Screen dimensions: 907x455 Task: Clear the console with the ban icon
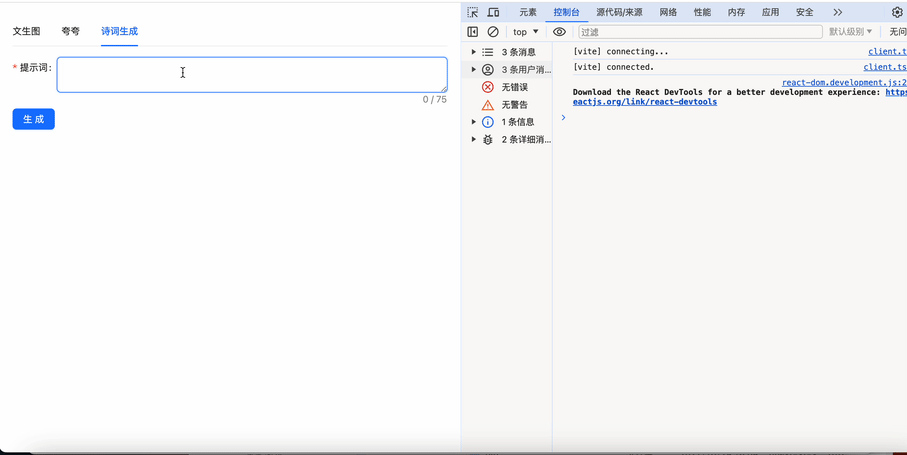pyautogui.click(x=493, y=32)
